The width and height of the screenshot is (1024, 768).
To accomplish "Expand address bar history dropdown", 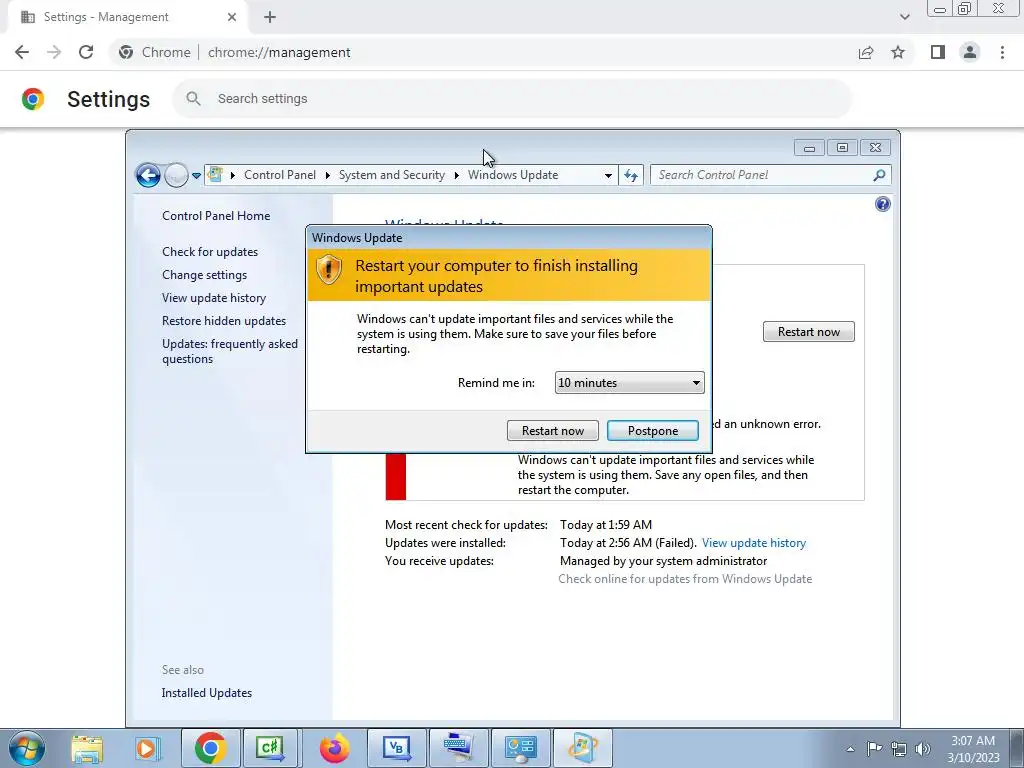I will [x=608, y=176].
